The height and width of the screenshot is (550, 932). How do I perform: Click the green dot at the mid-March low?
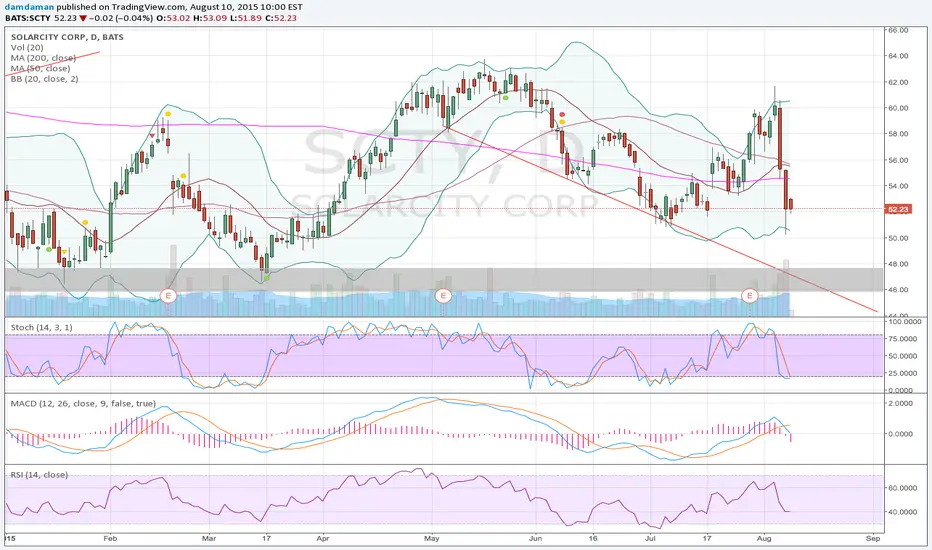(266, 278)
